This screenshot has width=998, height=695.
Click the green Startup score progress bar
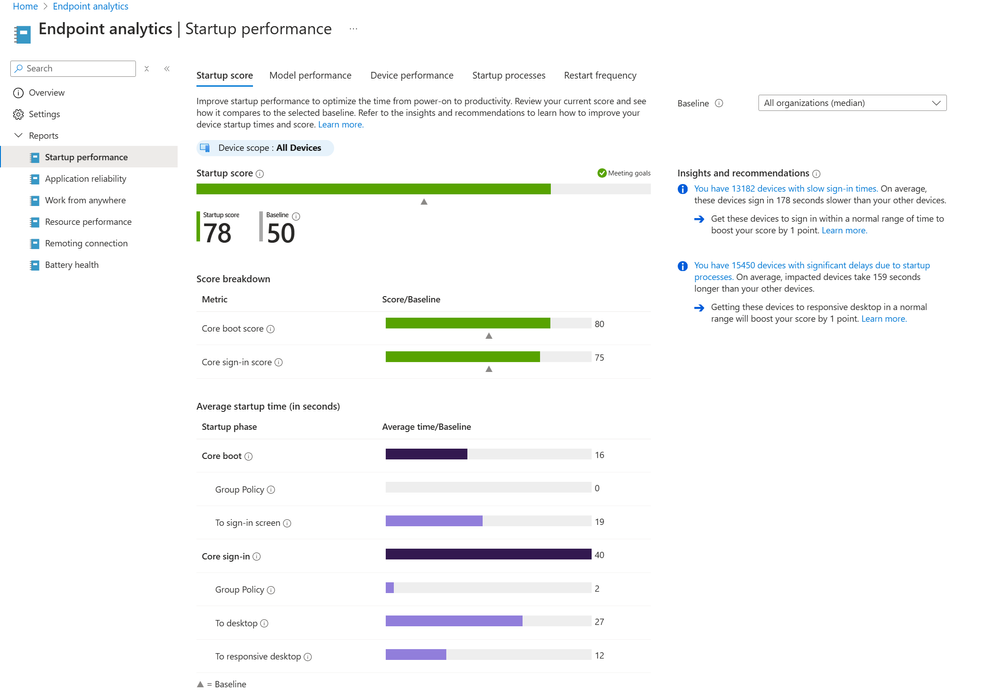[x=373, y=189]
